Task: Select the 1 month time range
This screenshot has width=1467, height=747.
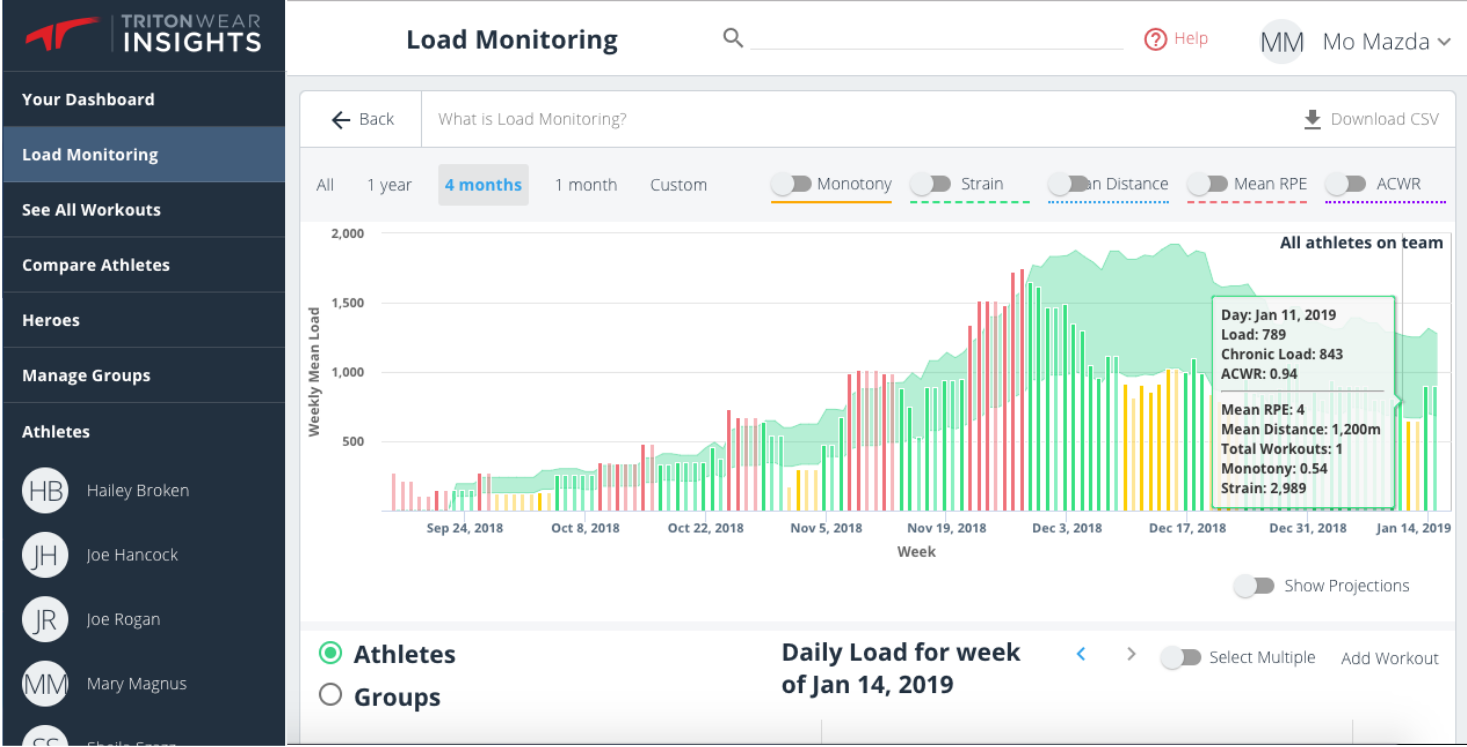Action: coord(586,185)
